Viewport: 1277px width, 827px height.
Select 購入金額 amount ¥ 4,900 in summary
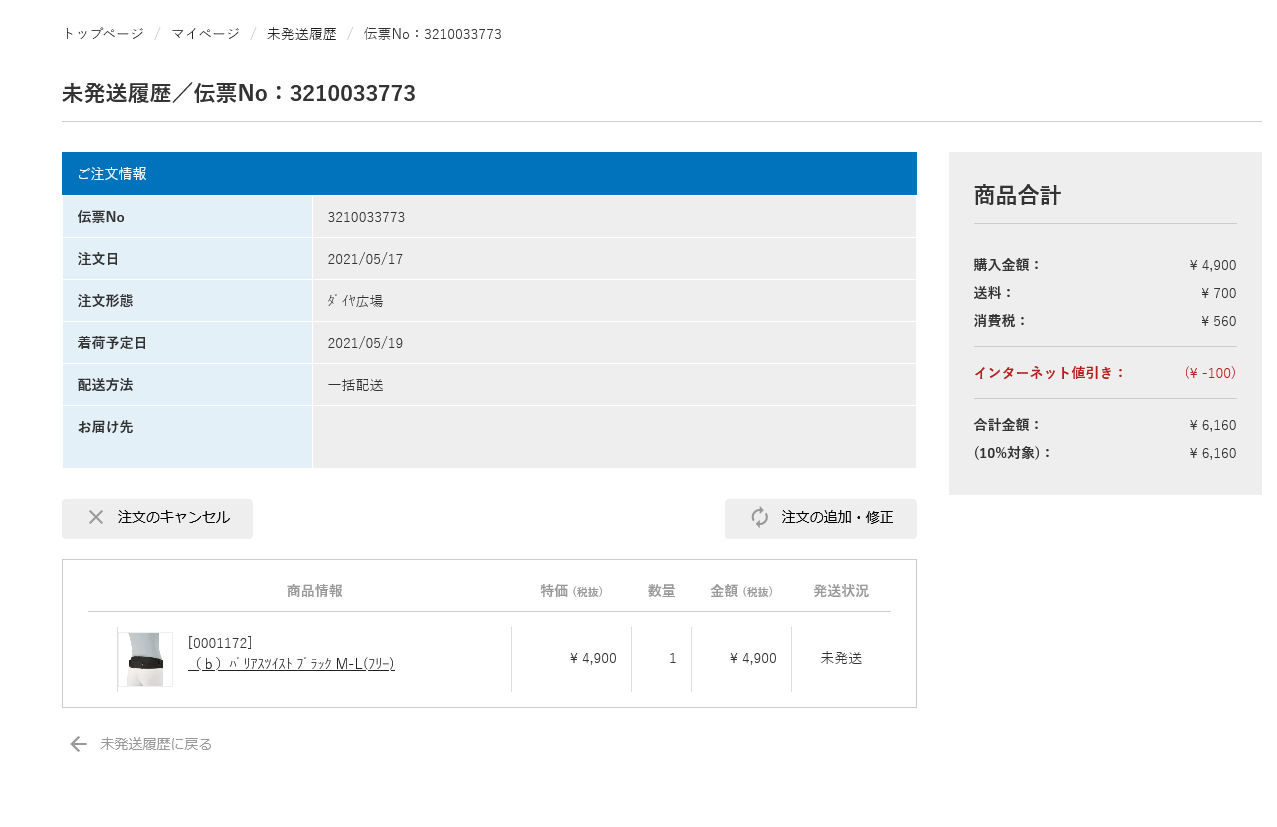1212,265
